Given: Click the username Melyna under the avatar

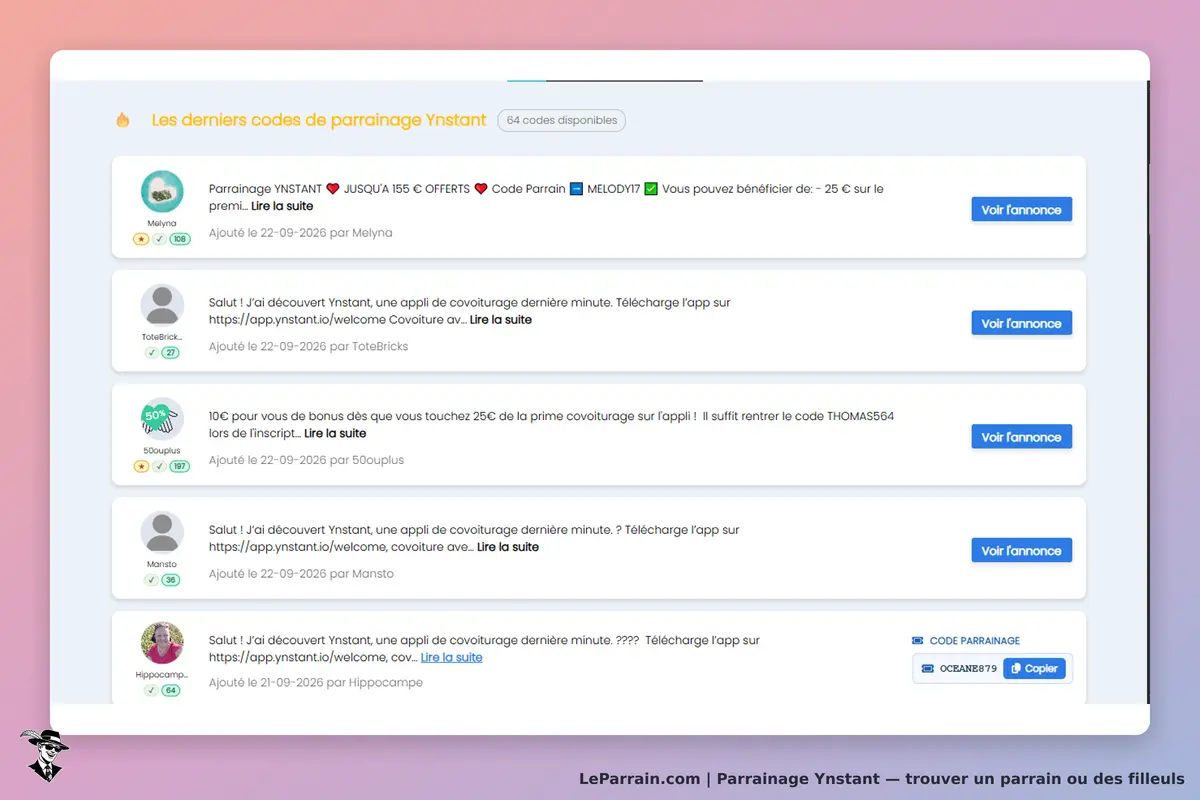Looking at the screenshot, I should (162, 223).
